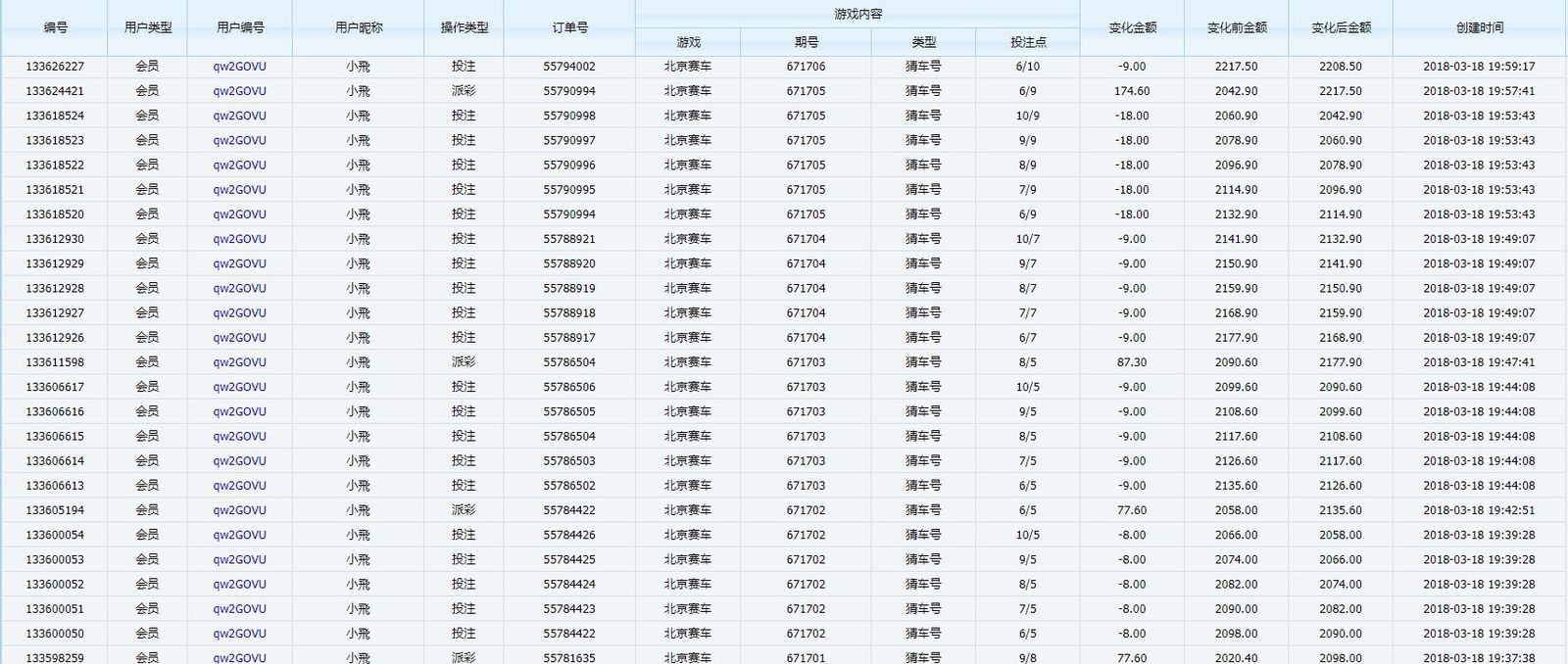Image resolution: width=1568 pixels, height=664 pixels.
Task: Select record number 133612927
Action: pyautogui.click(x=55, y=313)
